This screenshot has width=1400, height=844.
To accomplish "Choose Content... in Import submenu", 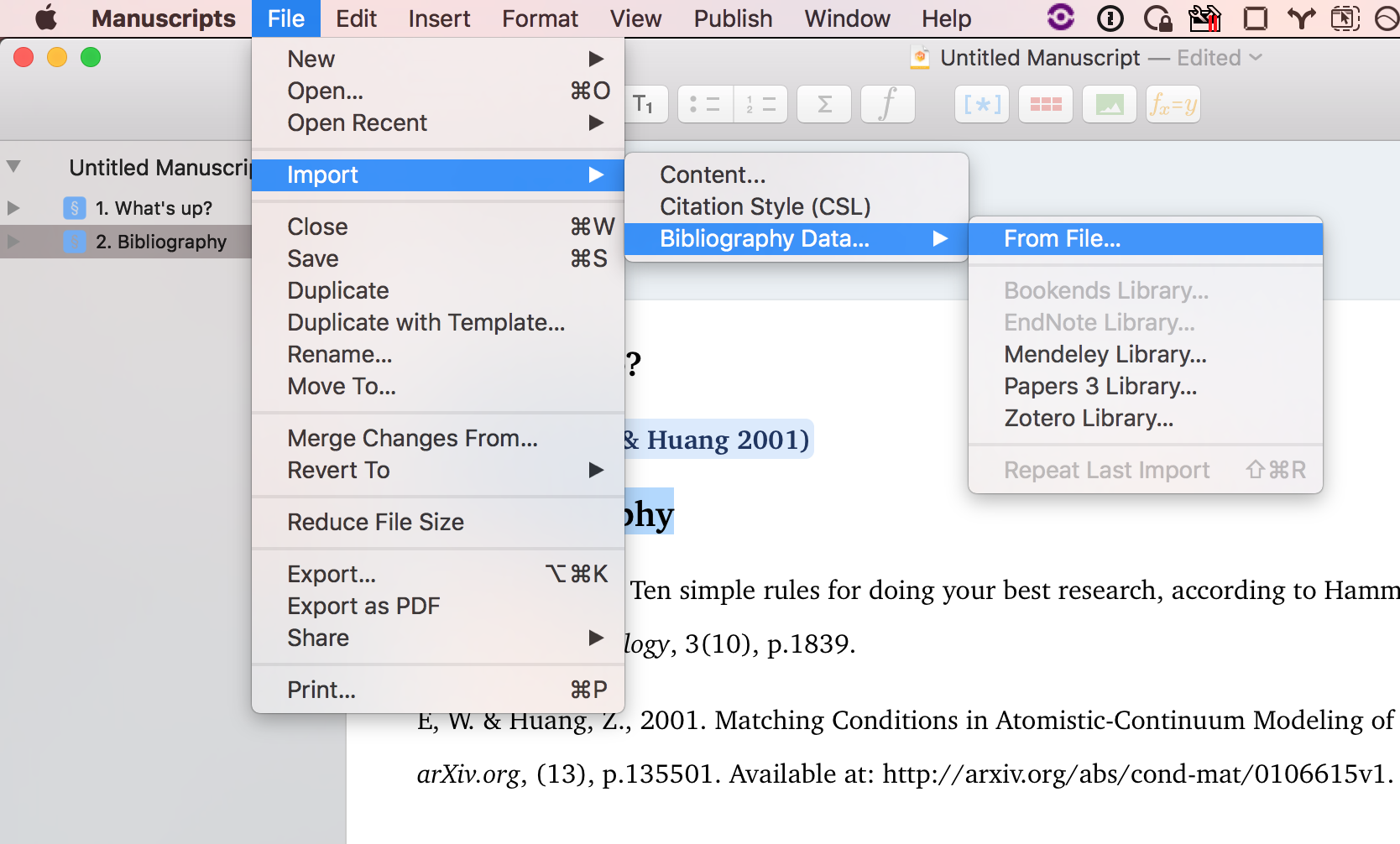I will pyautogui.click(x=797, y=175).
